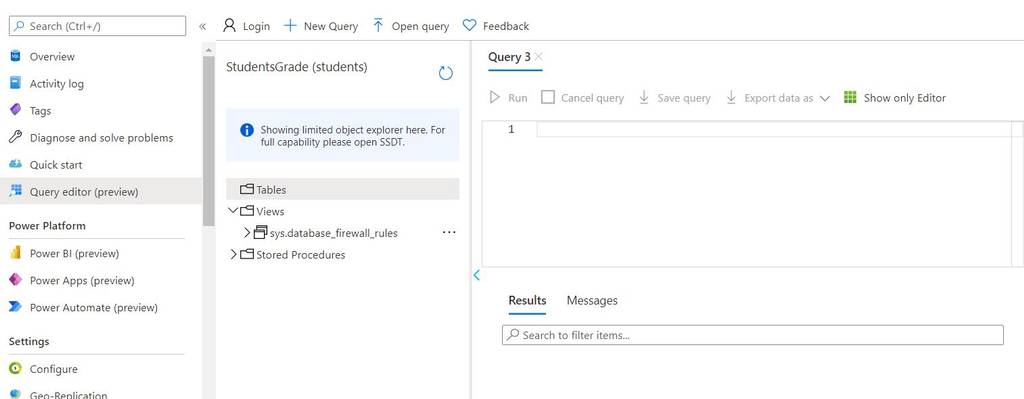
Task: Collapse the Views folder
Action: 233,211
